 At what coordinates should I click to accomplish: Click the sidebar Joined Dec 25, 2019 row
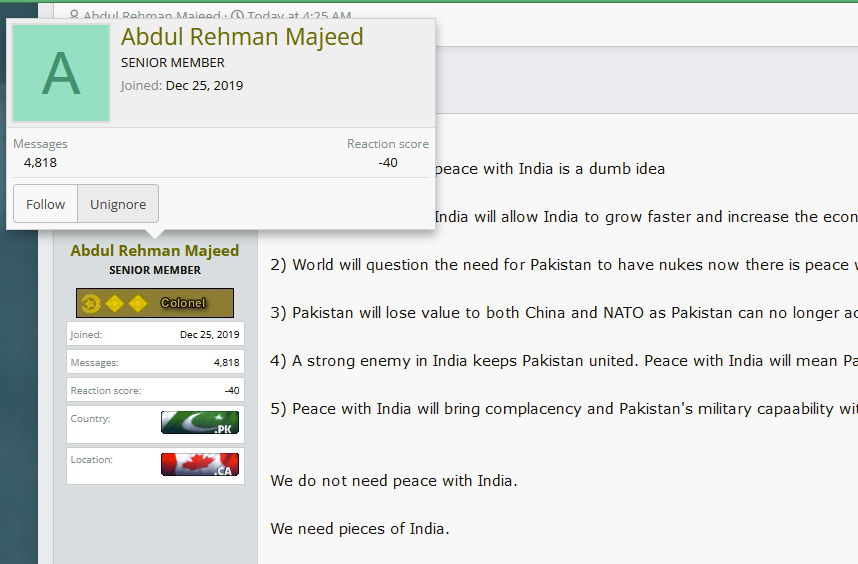coord(155,334)
